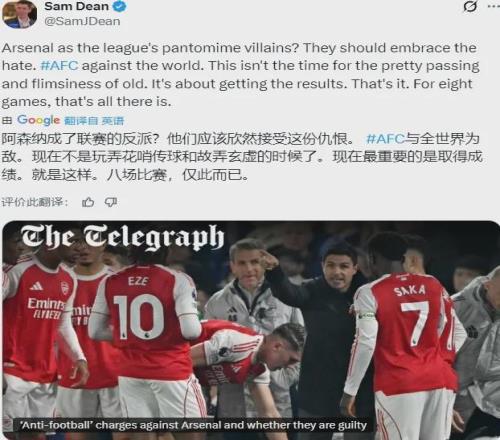Click the Sam Dean display name
The width and height of the screenshot is (500, 440).
pos(76,6)
